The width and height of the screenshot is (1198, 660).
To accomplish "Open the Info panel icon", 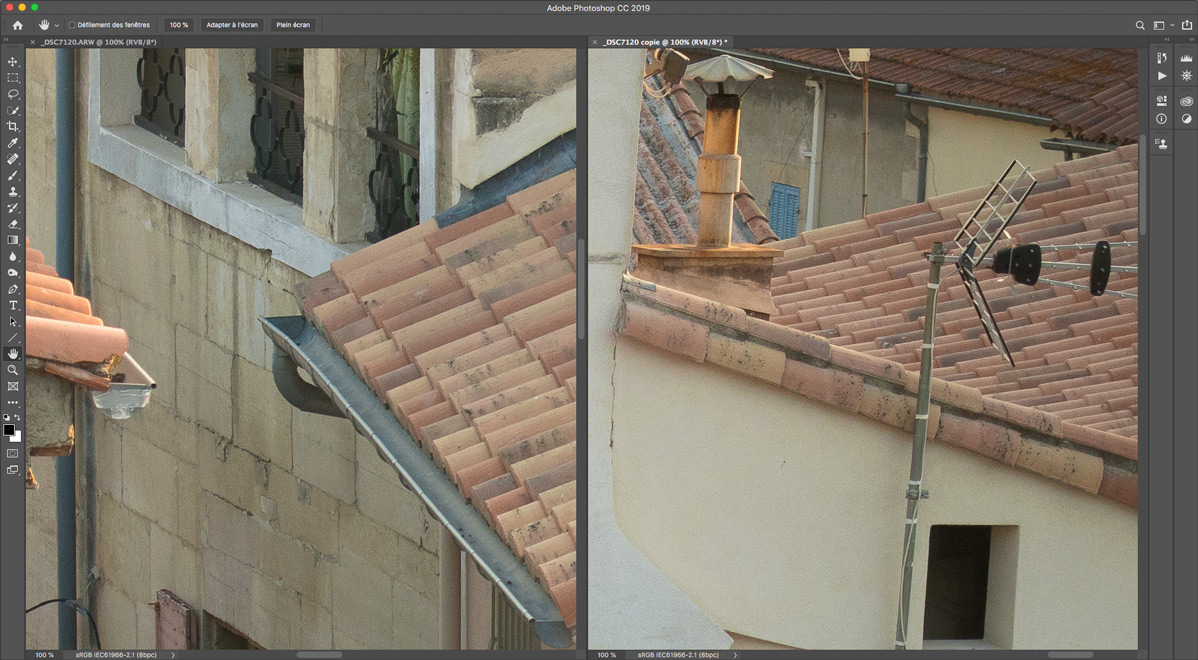I will point(1161,119).
